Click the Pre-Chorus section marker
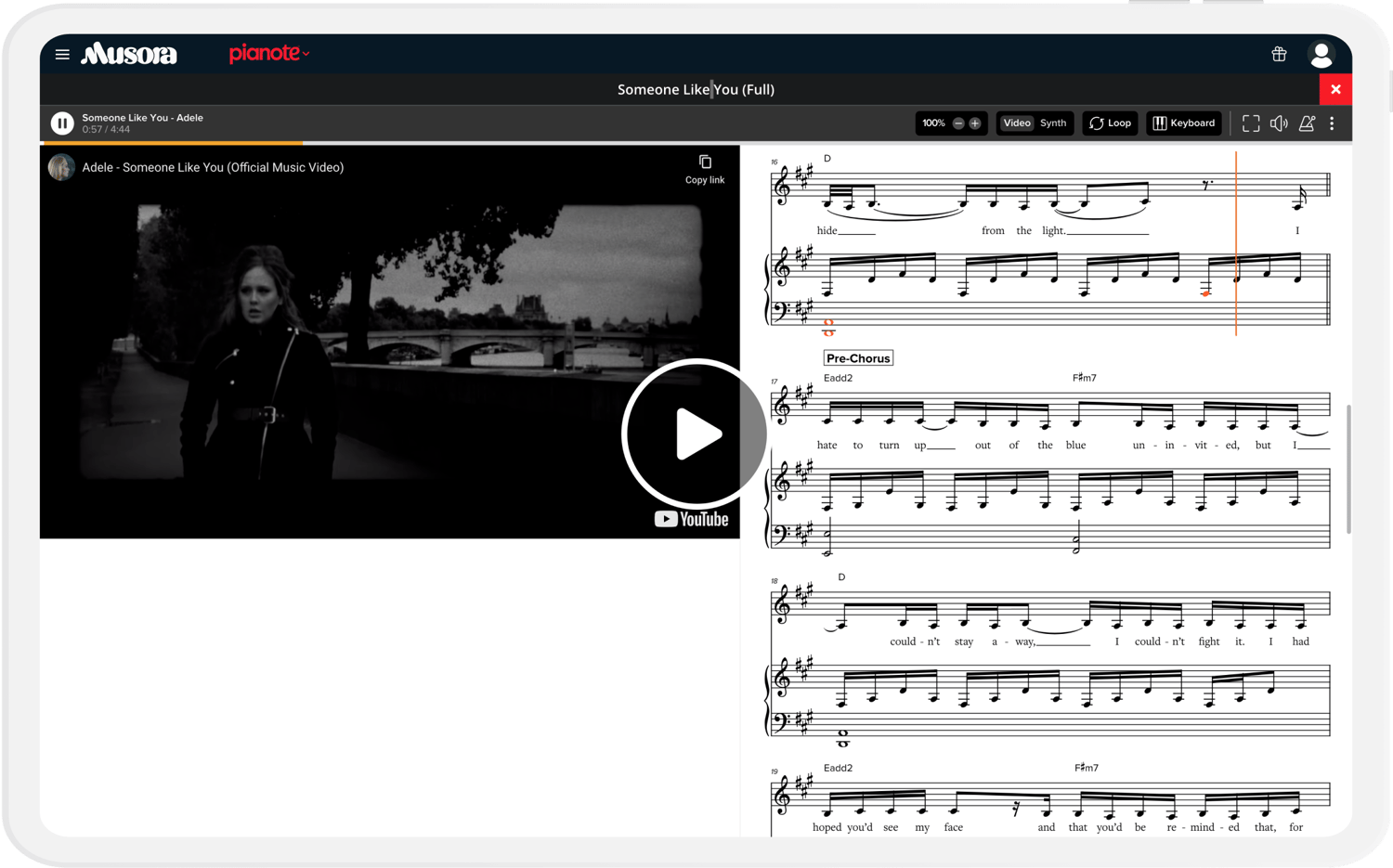The image size is (1393, 868). (858, 358)
